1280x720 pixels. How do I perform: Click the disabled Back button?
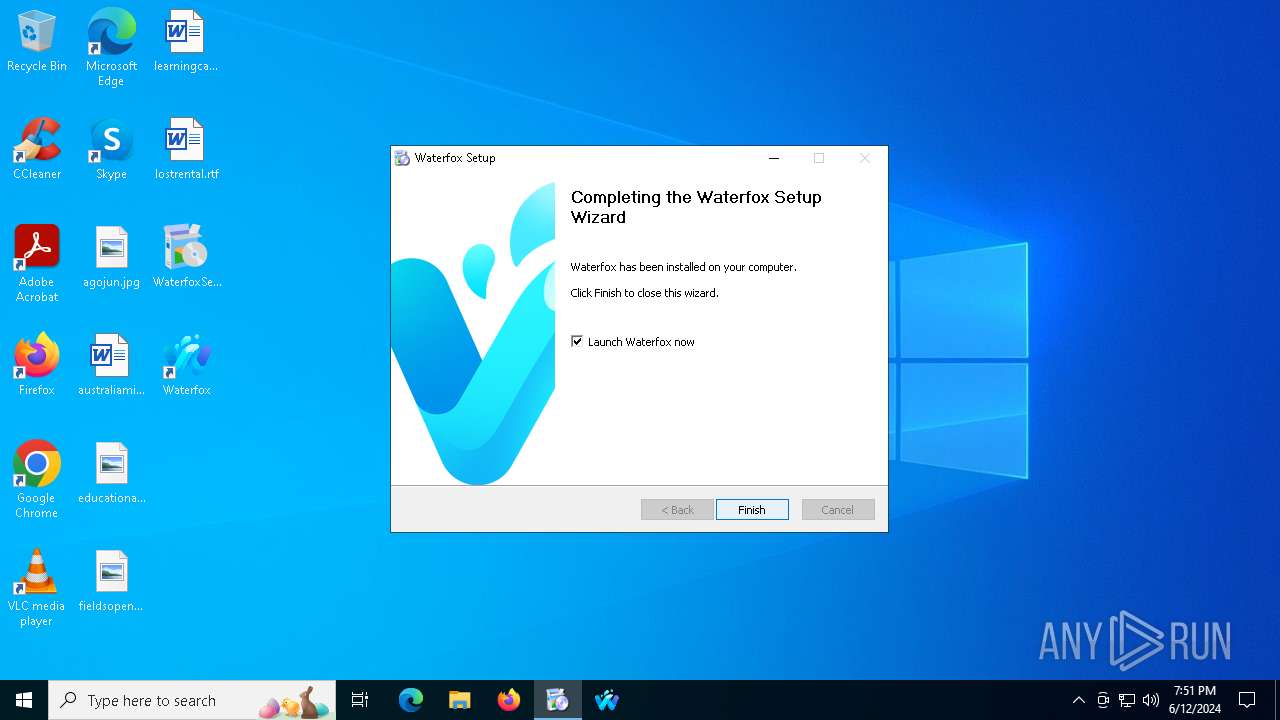pyautogui.click(x=677, y=510)
